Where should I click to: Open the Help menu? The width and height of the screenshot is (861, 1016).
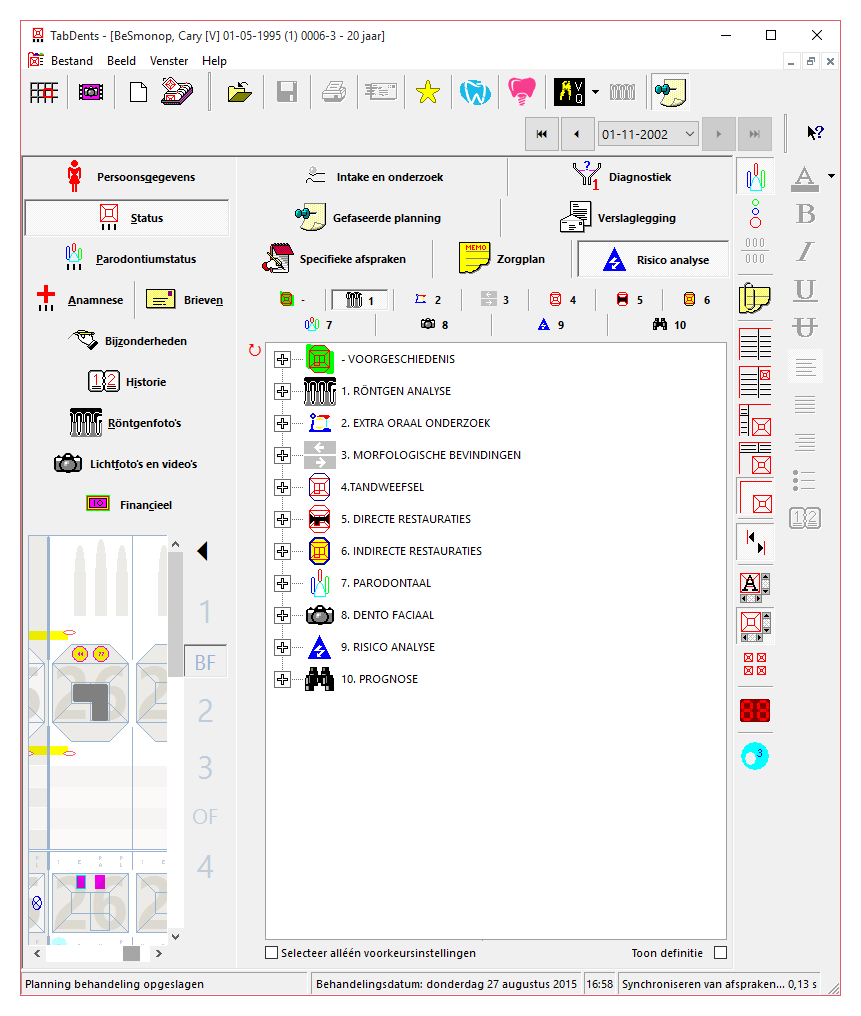click(214, 61)
